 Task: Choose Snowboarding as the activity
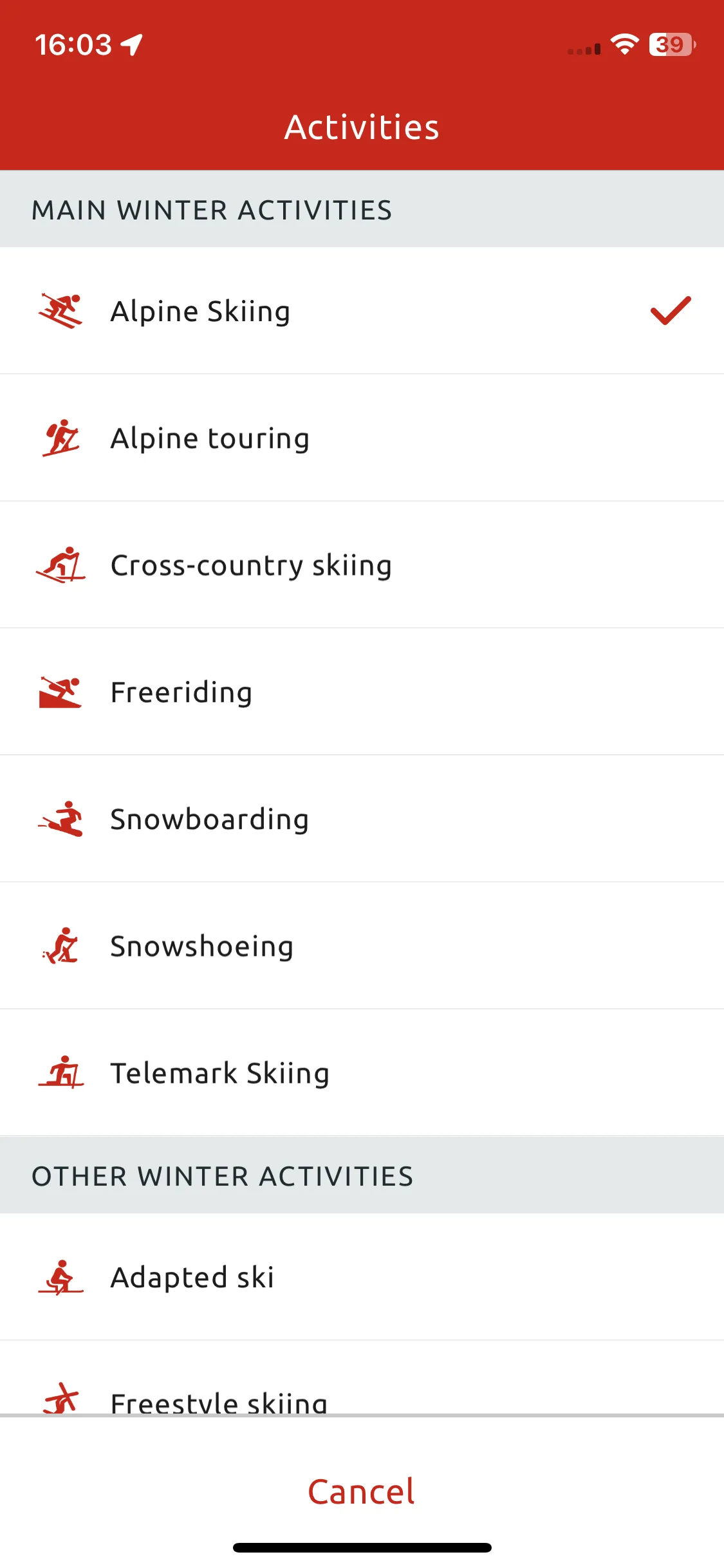[x=362, y=819]
